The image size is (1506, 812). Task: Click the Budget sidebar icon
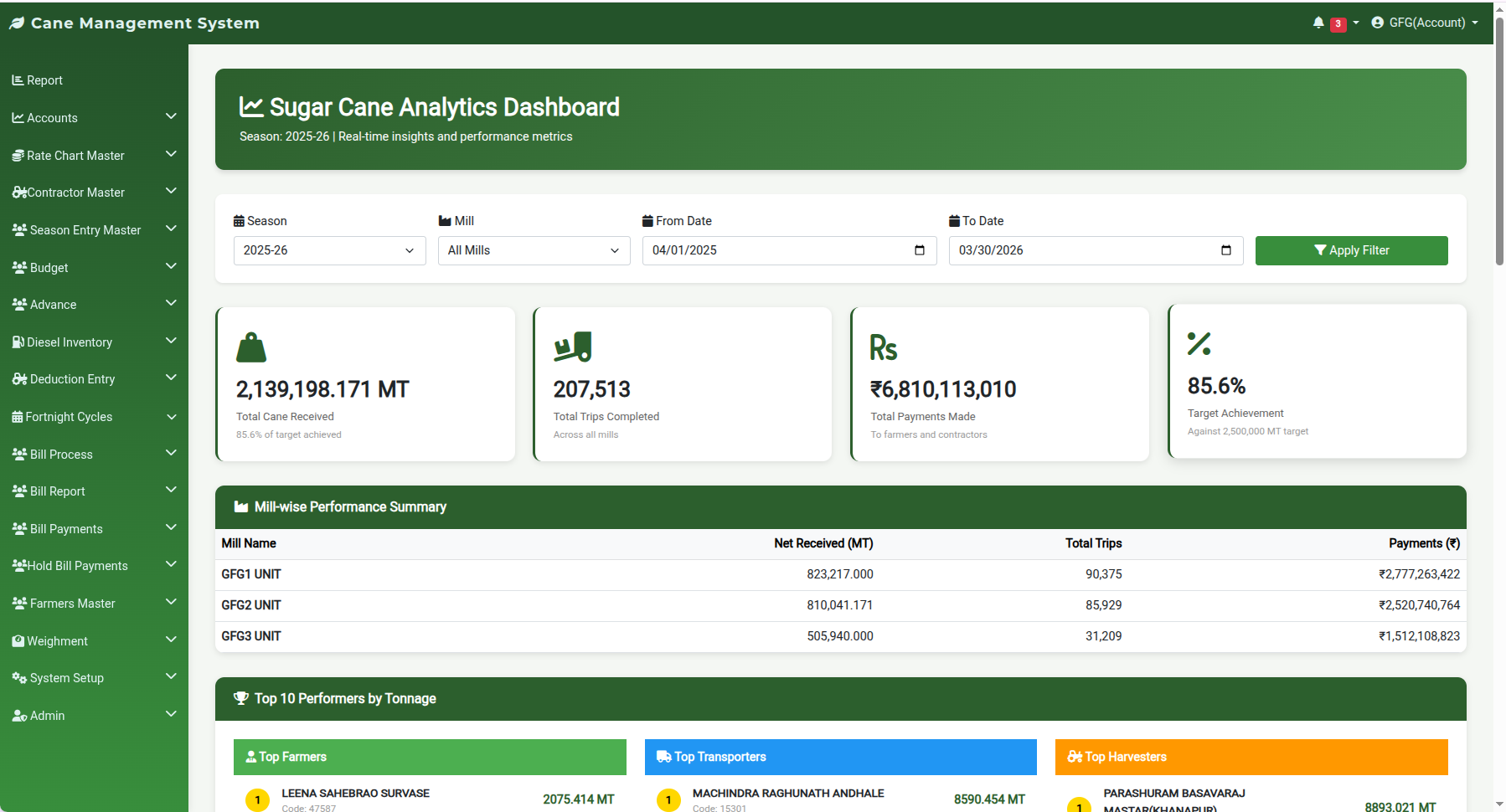click(20, 267)
